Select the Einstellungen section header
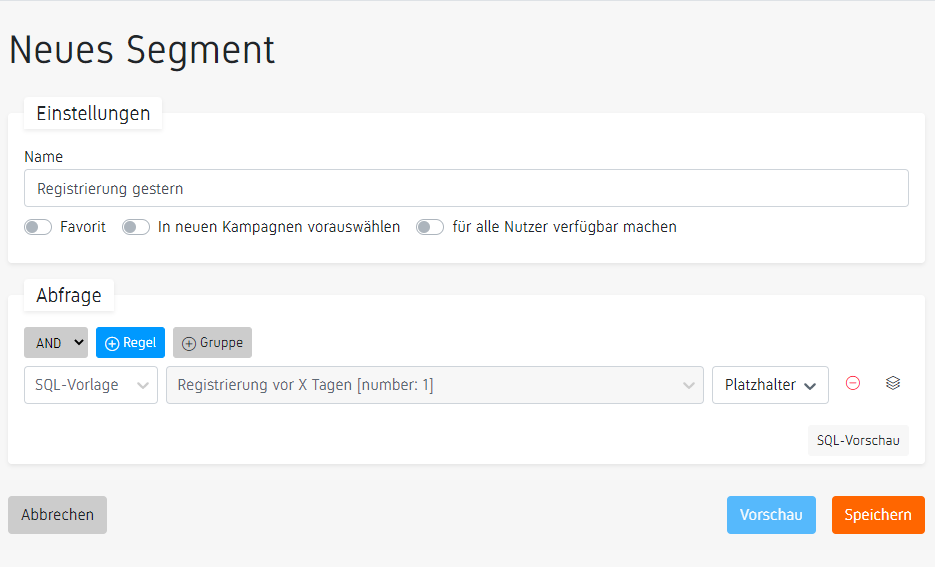This screenshot has height=567, width=935. (x=93, y=113)
